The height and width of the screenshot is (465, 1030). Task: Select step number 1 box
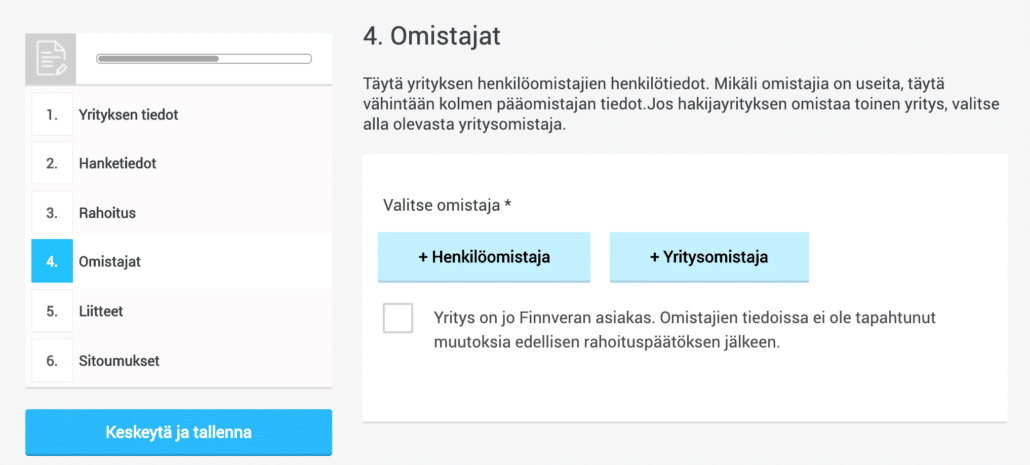click(52, 114)
